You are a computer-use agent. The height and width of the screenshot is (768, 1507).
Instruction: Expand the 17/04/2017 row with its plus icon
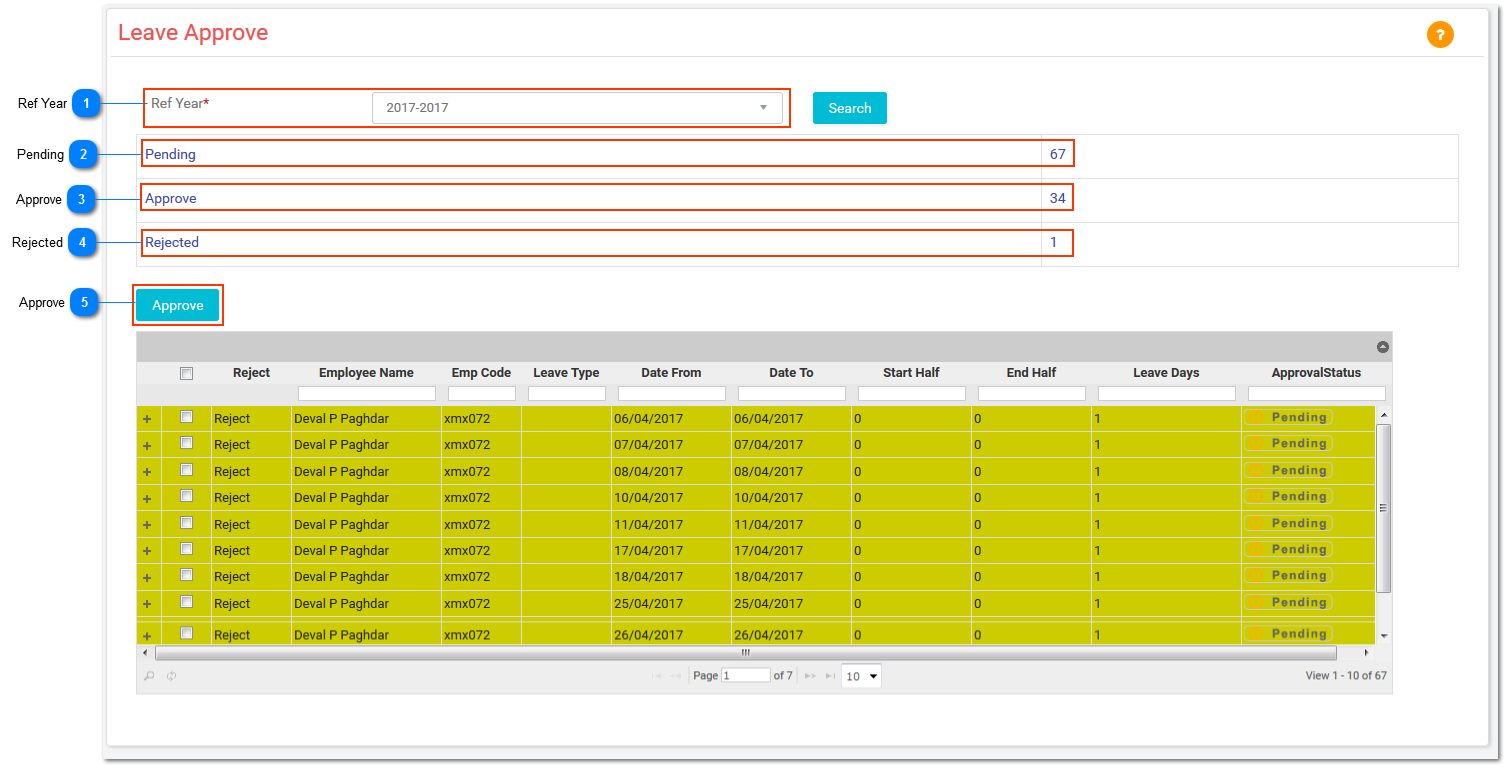point(147,551)
